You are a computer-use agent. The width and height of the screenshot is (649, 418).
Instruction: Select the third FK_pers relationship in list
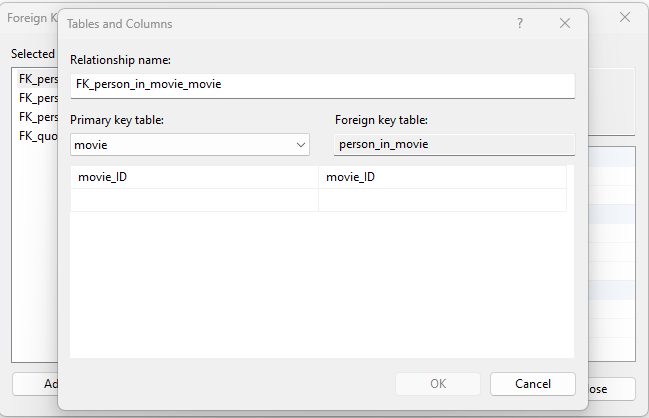36,116
